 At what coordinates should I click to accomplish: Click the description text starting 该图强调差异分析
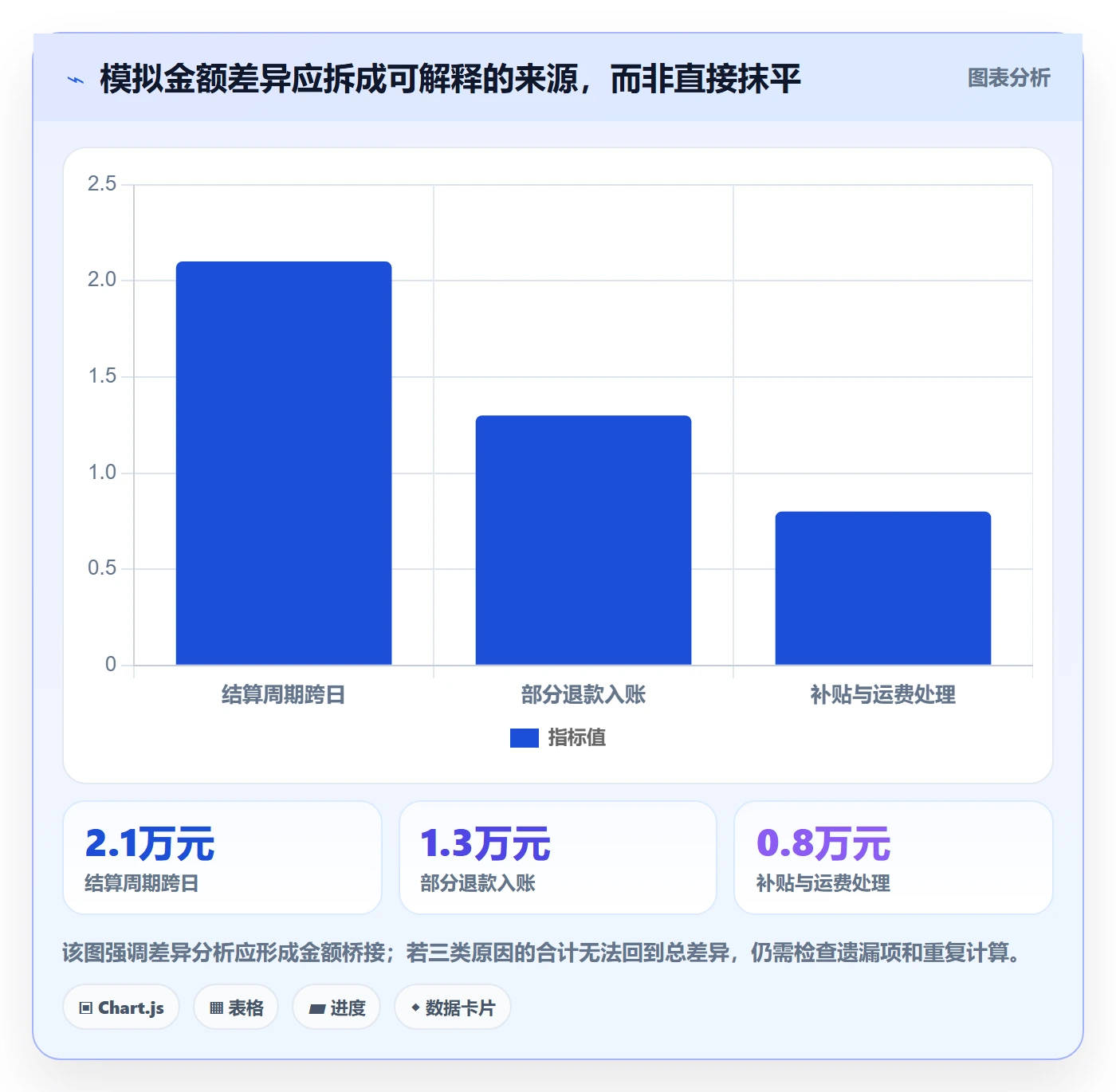542,953
